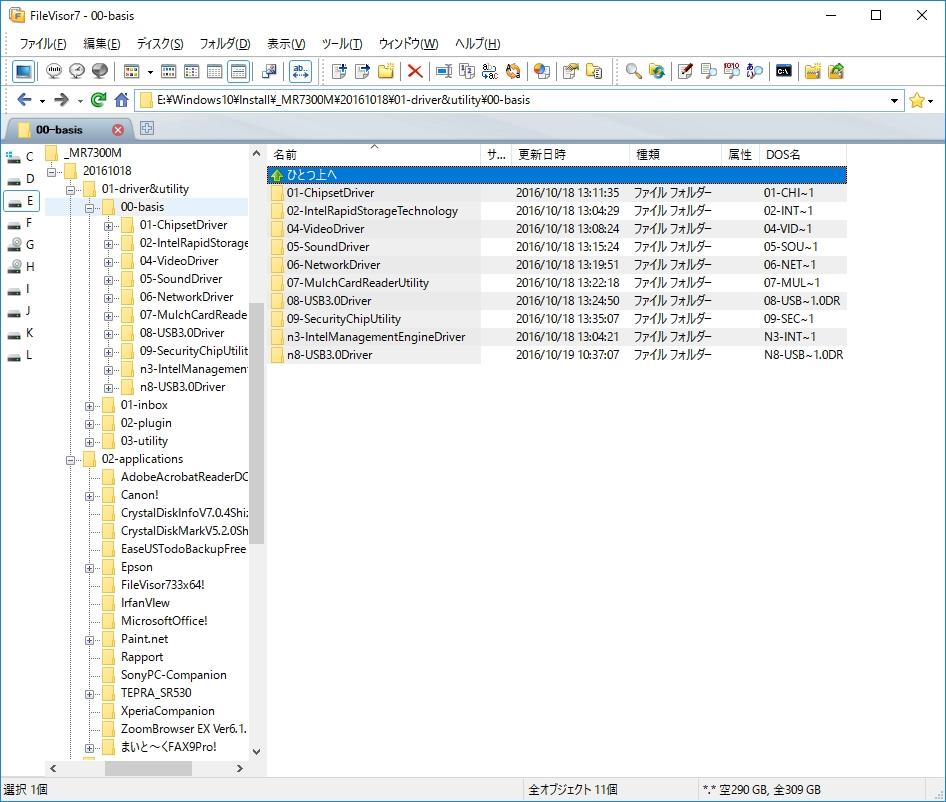Click the 'あ' text viewer icon
Image resolution: width=946 pixels, height=802 pixels.
tap(755, 72)
